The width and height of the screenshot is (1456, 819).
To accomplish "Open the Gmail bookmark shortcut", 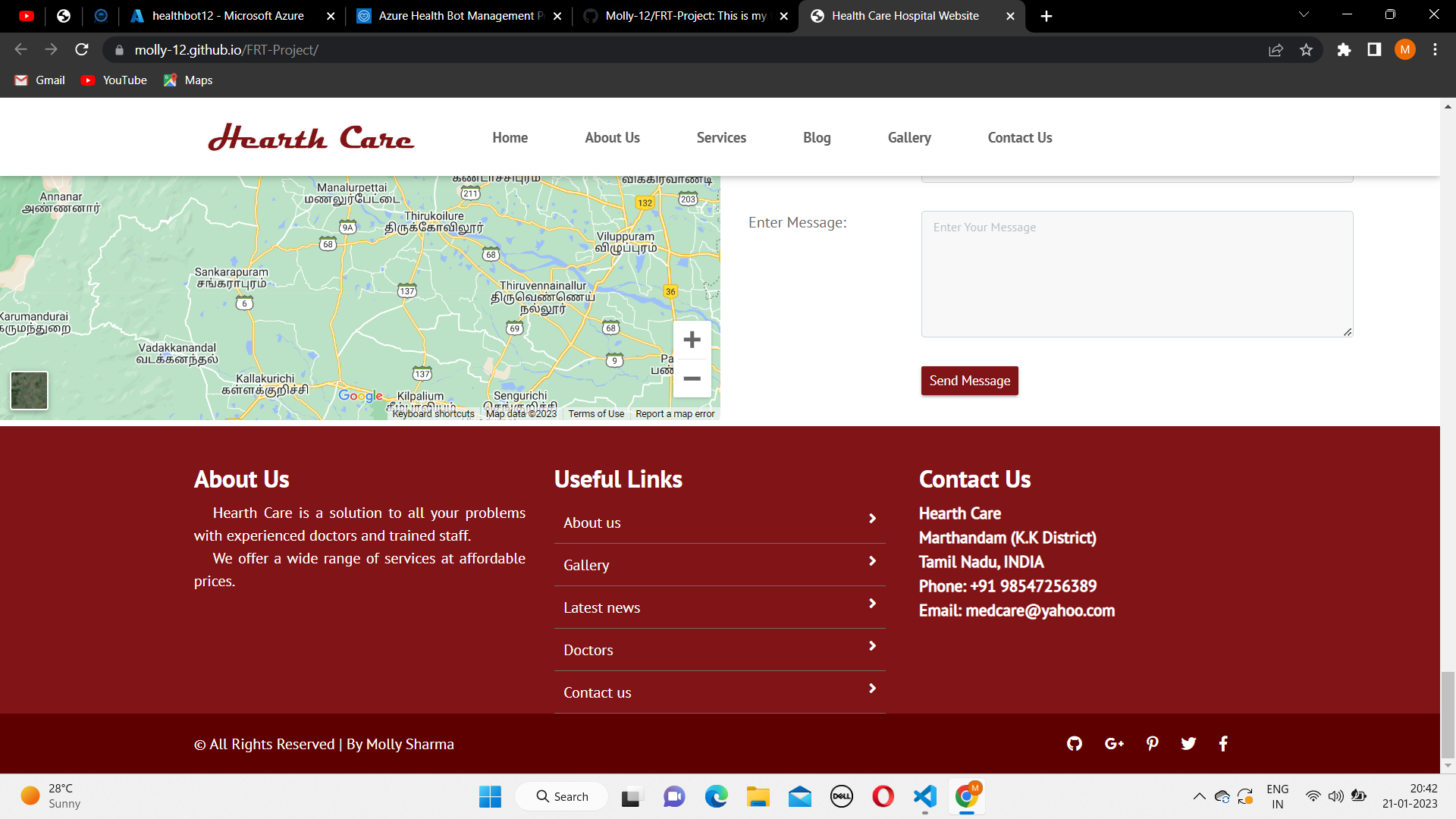I will point(39,80).
